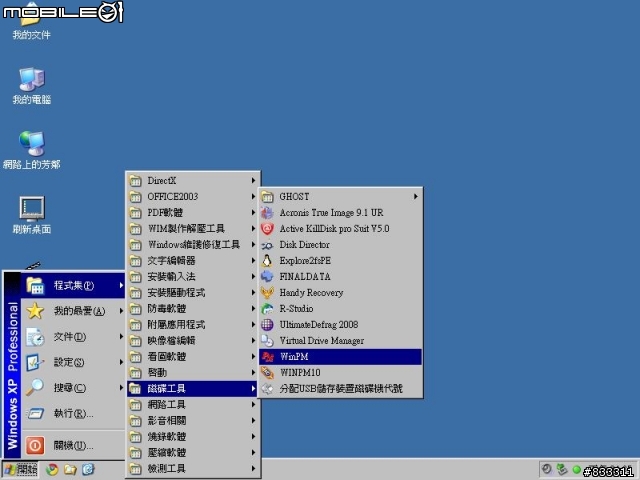
Task: Open Network Neighborhood (網路上的芳鄰) icon
Action: 31,151
